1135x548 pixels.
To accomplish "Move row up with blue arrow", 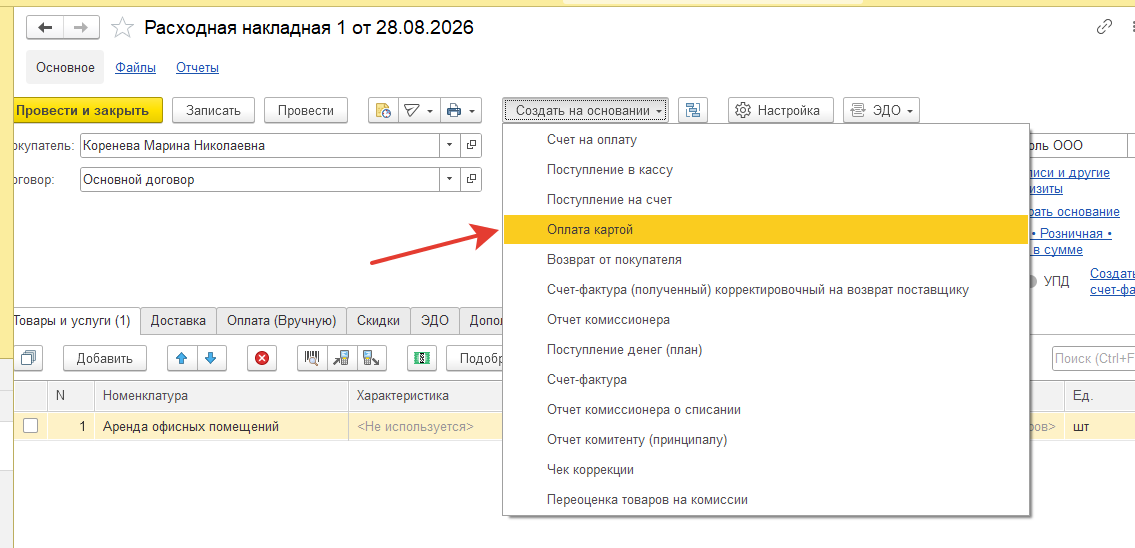I will [181, 358].
